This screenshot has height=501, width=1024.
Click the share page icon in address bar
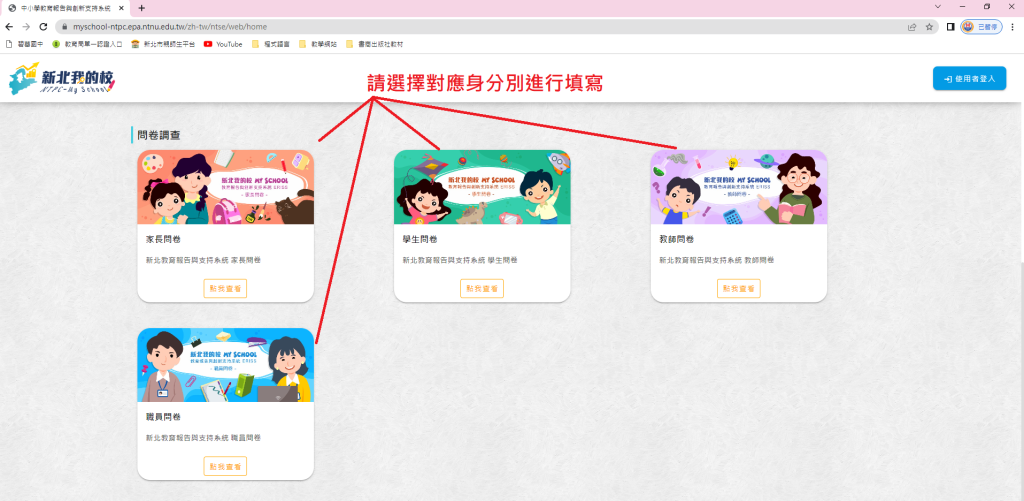pos(911,27)
